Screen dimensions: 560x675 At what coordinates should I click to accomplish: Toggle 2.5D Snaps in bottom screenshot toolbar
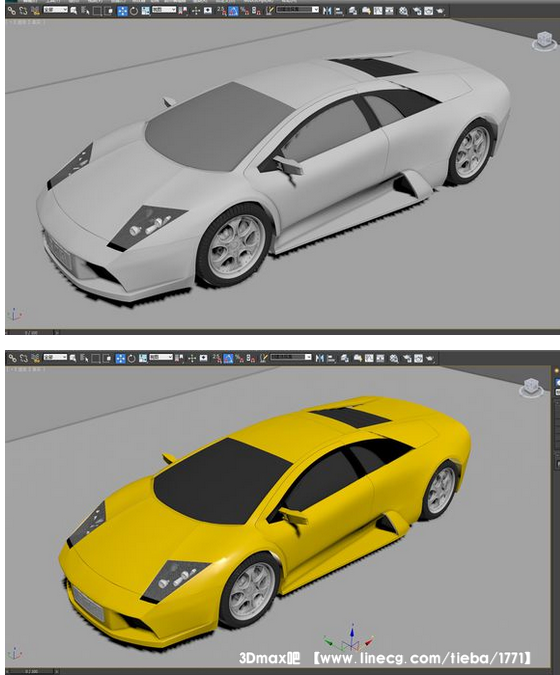[217, 358]
